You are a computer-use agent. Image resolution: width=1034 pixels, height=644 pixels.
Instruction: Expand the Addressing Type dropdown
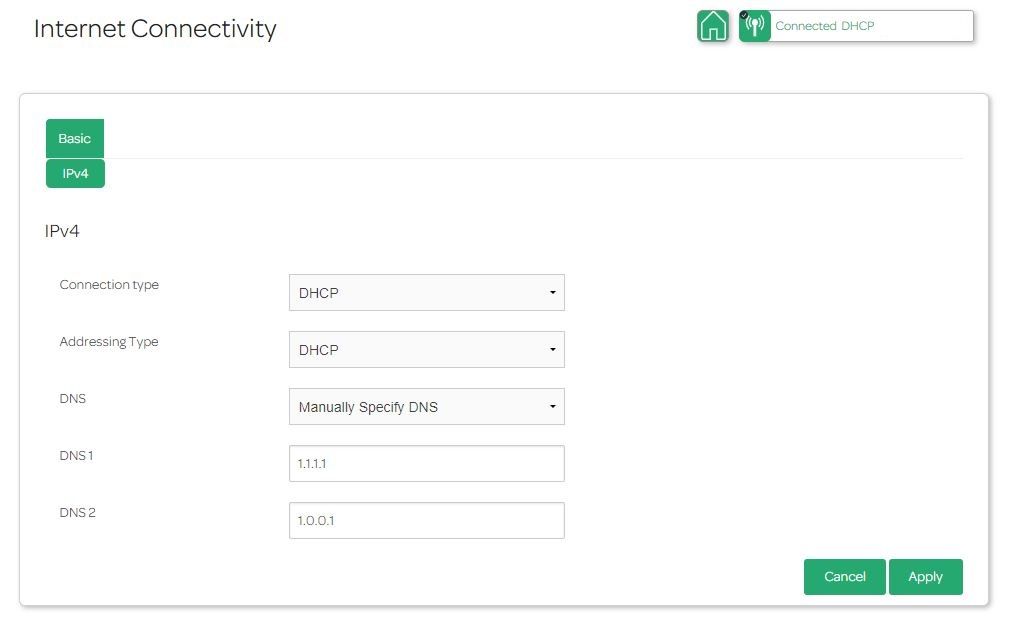coord(426,350)
